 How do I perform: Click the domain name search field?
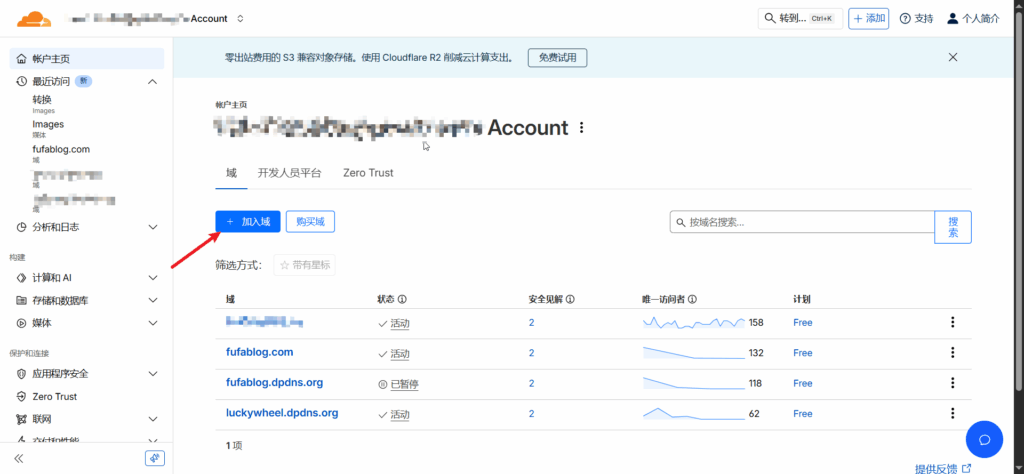tap(802, 222)
